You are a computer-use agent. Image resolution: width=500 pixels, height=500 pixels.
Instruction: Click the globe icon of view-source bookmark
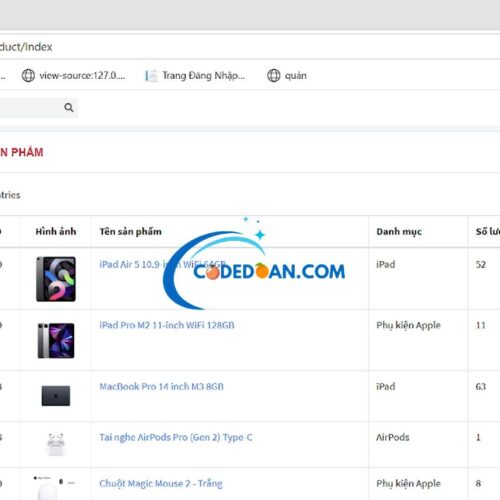point(28,76)
